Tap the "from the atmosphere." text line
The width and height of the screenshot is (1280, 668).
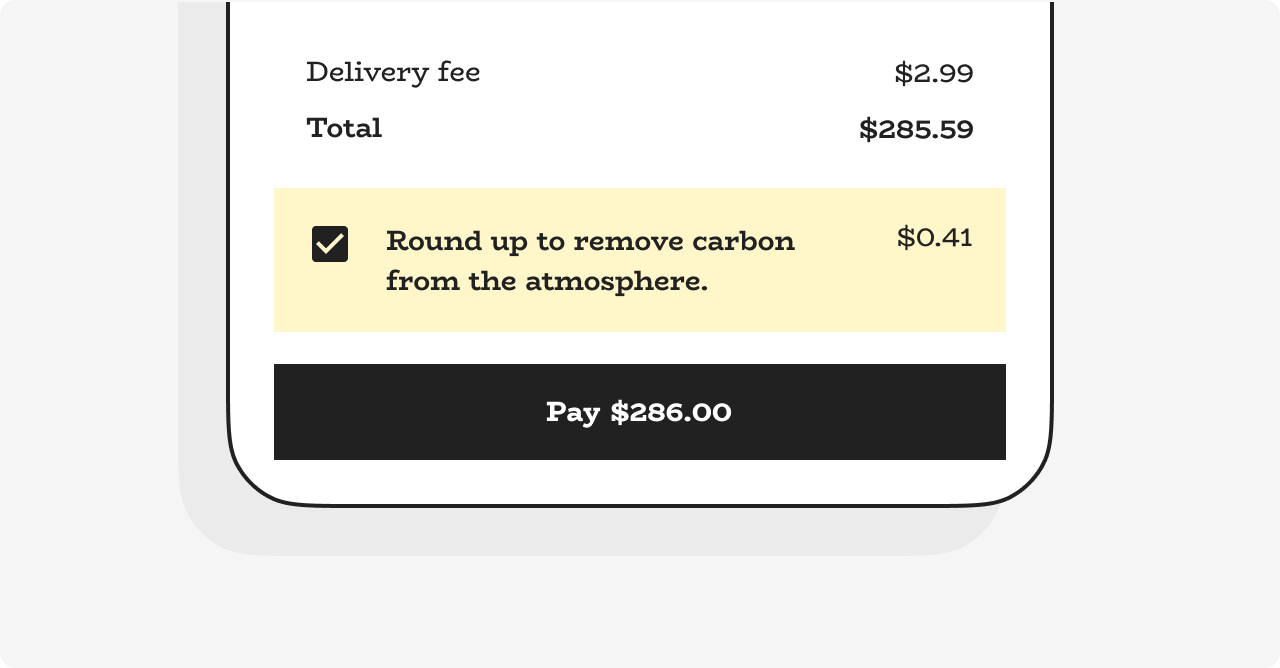[546, 282]
